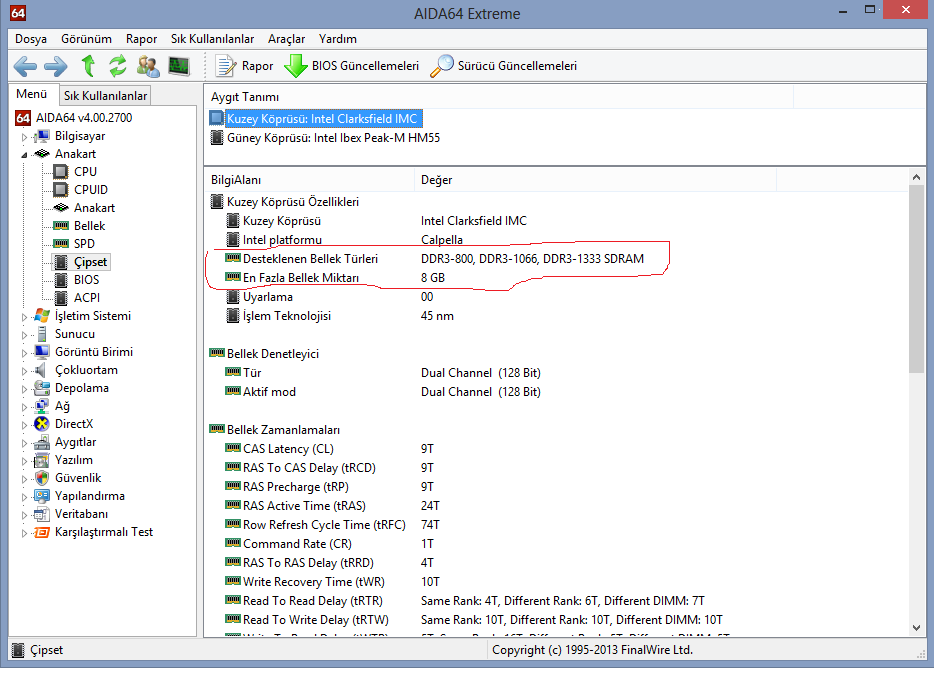Open the Araçlar menu

287,39
